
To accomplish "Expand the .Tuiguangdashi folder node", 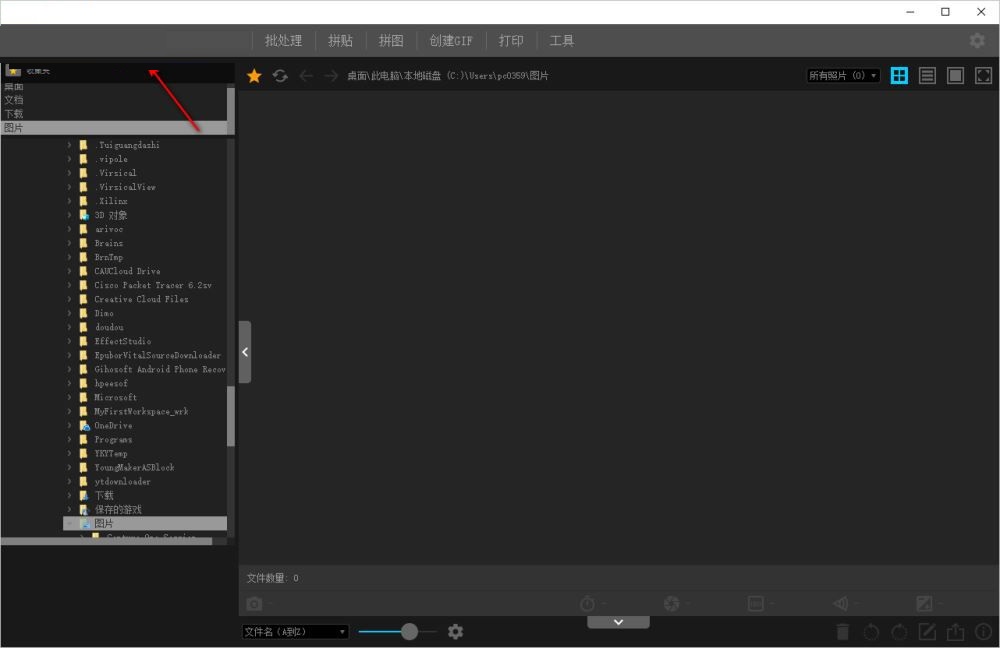I will (x=70, y=145).
